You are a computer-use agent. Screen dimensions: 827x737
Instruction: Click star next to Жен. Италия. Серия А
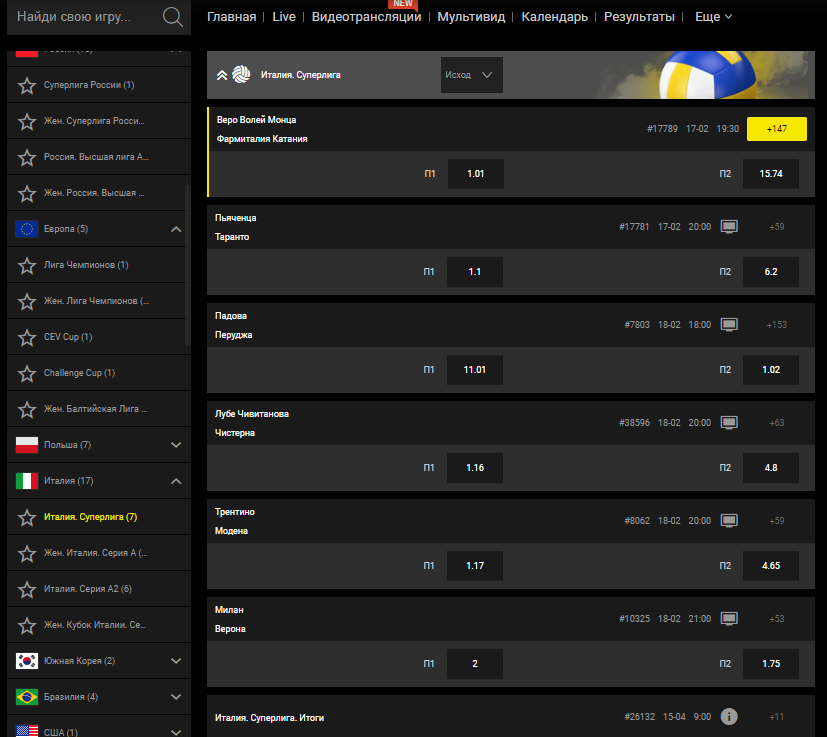coord(27,553)
